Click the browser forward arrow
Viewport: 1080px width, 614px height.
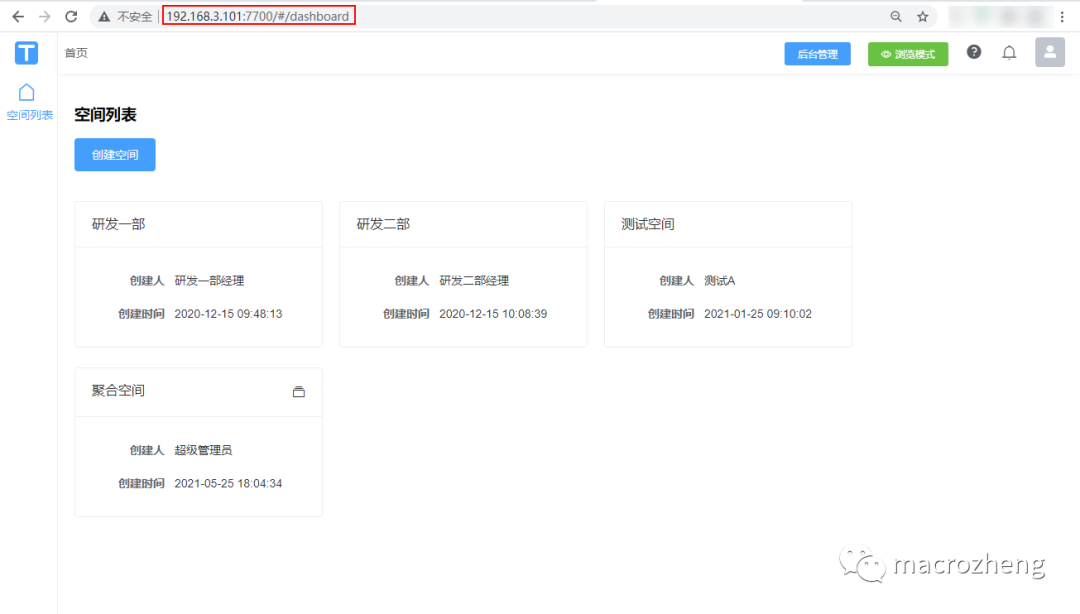pyautogui.click(x=45, y=17)
